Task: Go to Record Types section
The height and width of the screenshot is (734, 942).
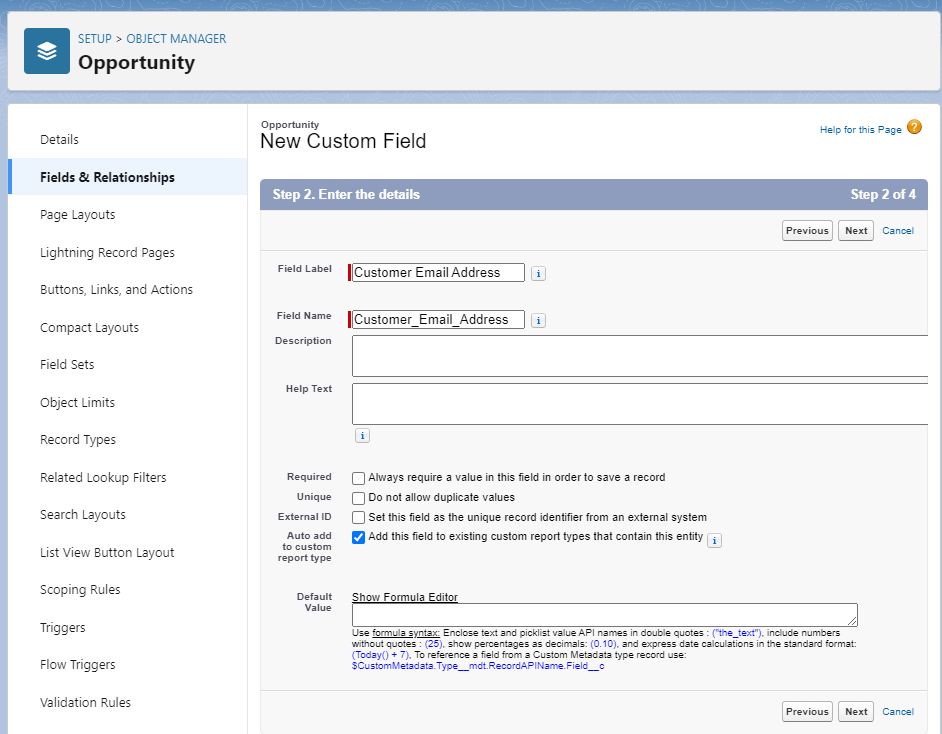Action: pyautogui.click(x=78, y=440)
